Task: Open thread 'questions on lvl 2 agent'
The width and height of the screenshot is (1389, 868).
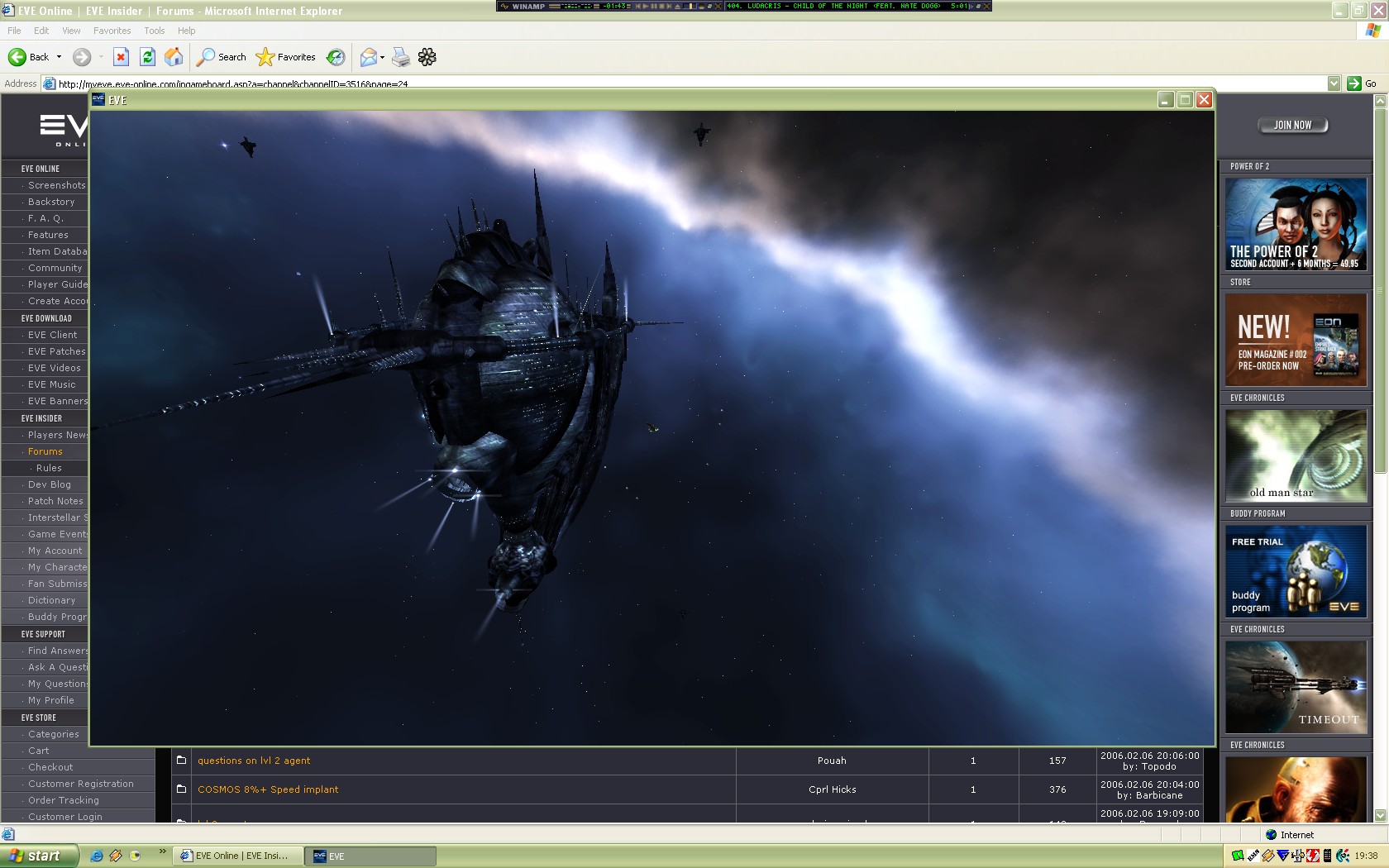Action: [x=254, y=761]
